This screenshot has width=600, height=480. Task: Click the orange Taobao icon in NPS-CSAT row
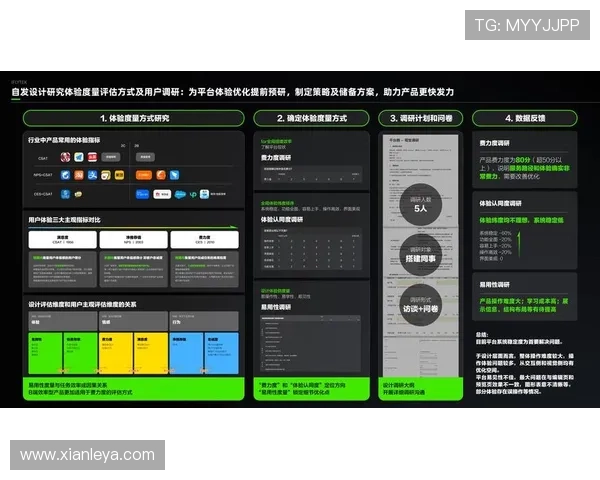(x=79, y=175)
